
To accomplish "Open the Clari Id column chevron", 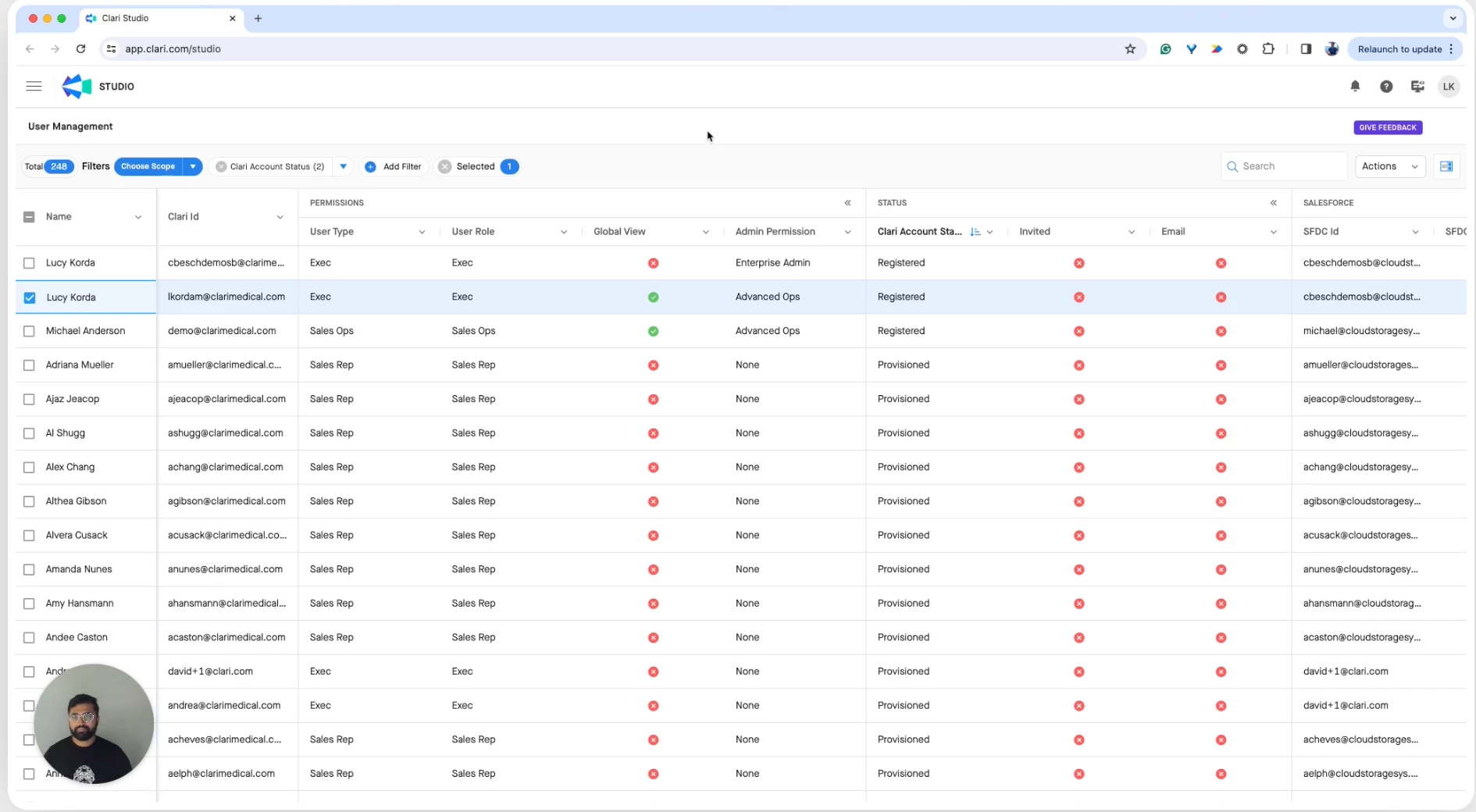I will click(x=280, y=217).
